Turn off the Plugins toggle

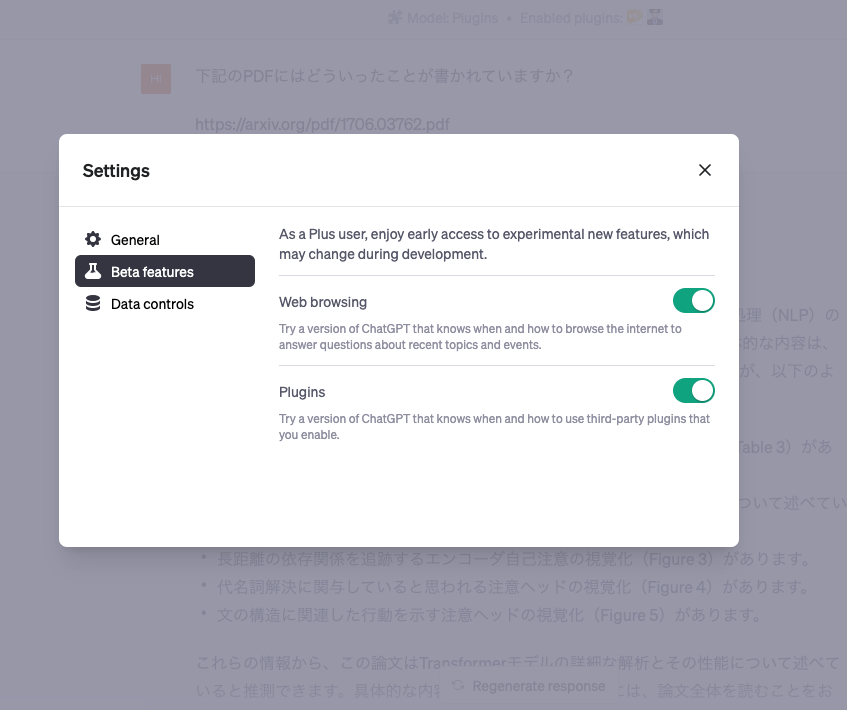pyautogui.click(x=694, y=390)
